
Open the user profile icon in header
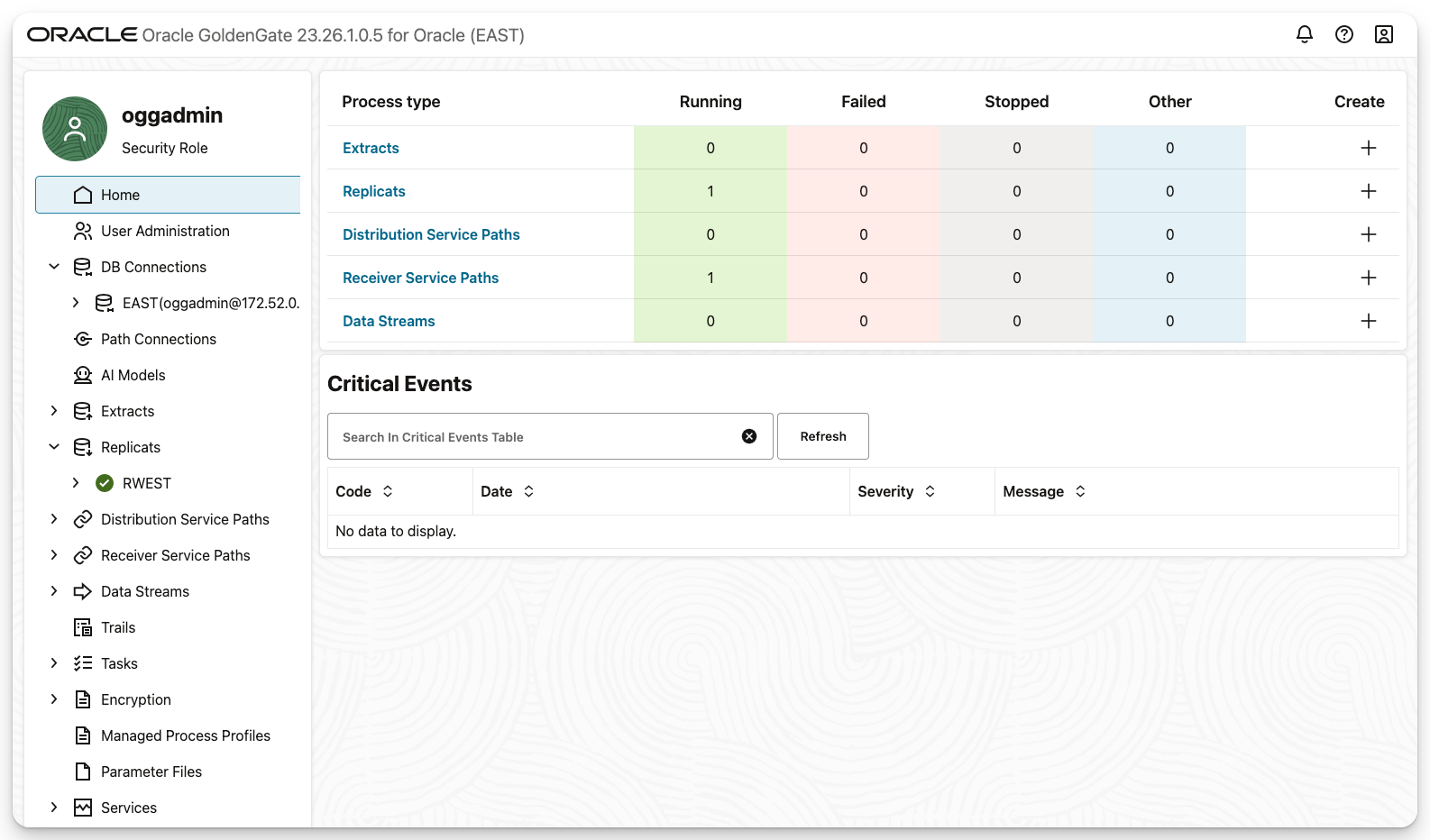[x=1383, y=34]
